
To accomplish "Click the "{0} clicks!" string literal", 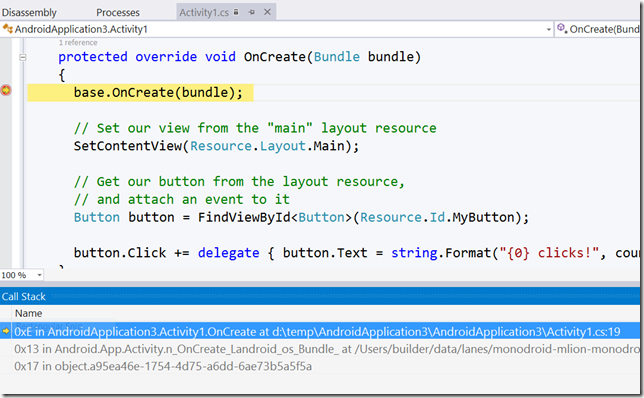I will click(x=549, y=253).
